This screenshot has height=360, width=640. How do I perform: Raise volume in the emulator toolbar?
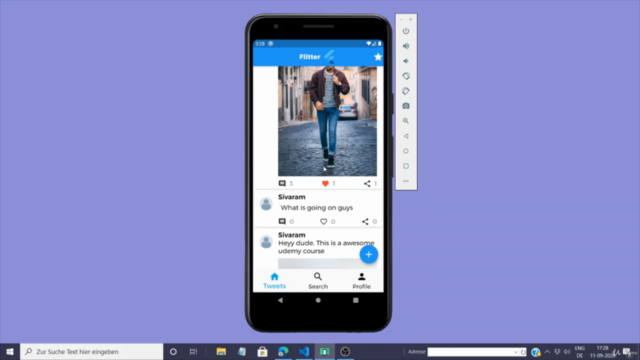[x=406, y=46]
